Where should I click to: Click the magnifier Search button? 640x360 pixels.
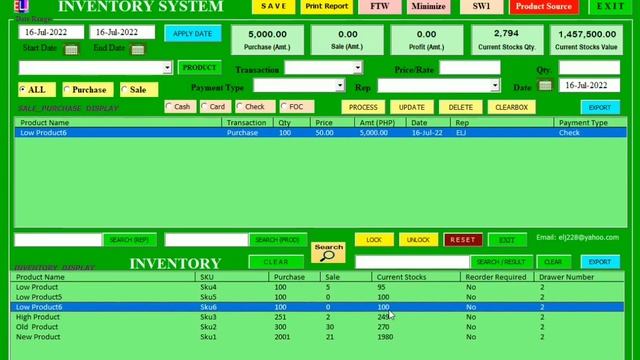click(x=328, y=253)
